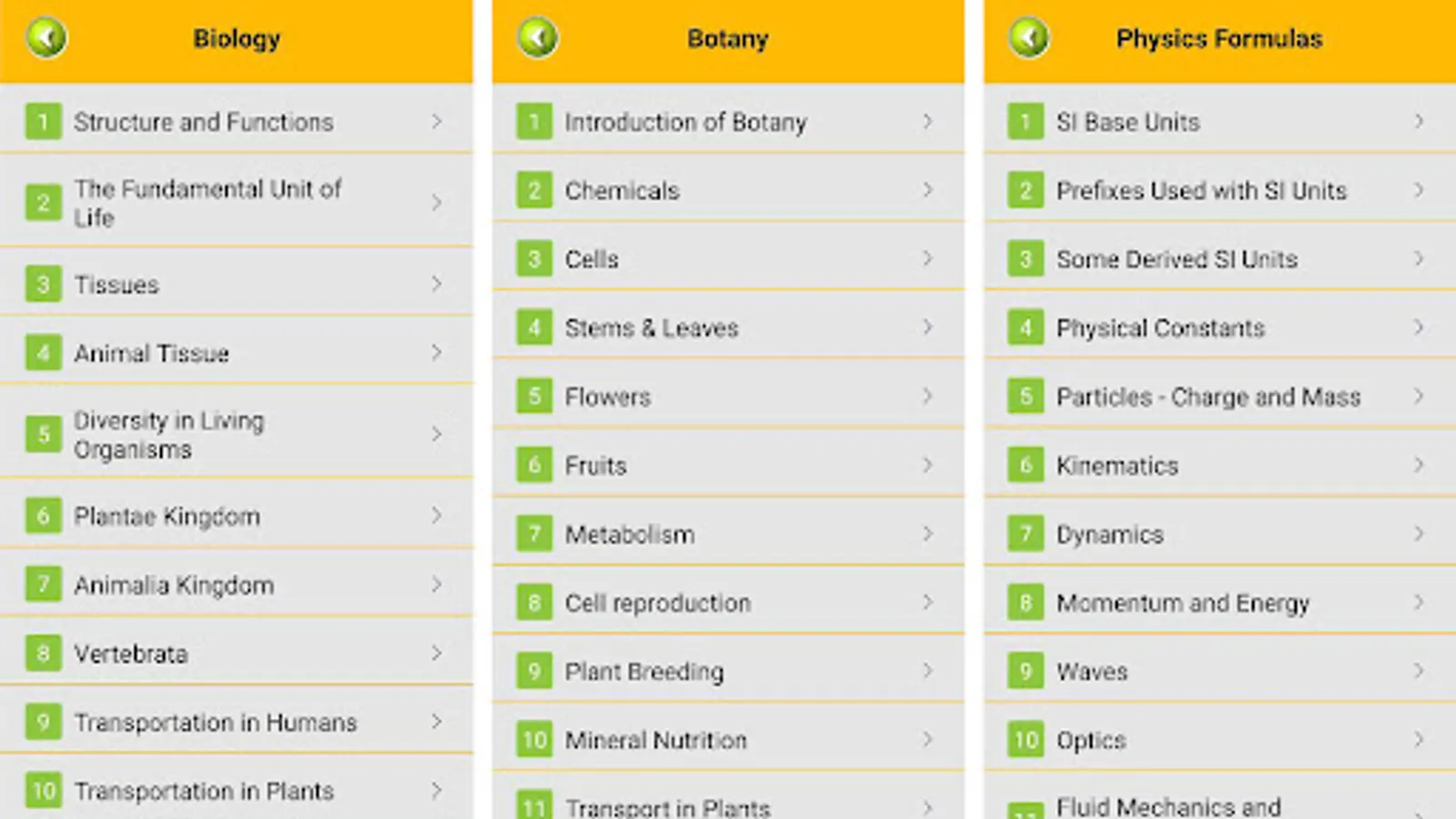Select Prefixes Used with SI Units
This screenshot has height=819, width=1456.
[x=1200, y=190]
